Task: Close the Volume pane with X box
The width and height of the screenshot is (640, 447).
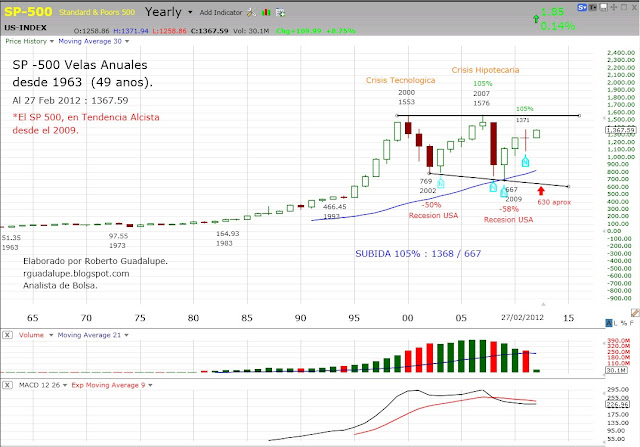Action: (7, 335)
